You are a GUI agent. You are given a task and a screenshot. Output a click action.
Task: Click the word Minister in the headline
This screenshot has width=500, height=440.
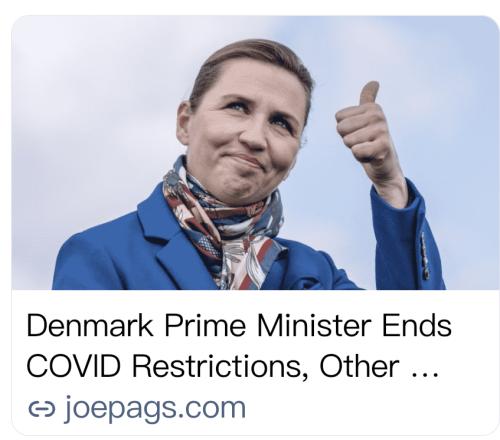click(314, 325)
